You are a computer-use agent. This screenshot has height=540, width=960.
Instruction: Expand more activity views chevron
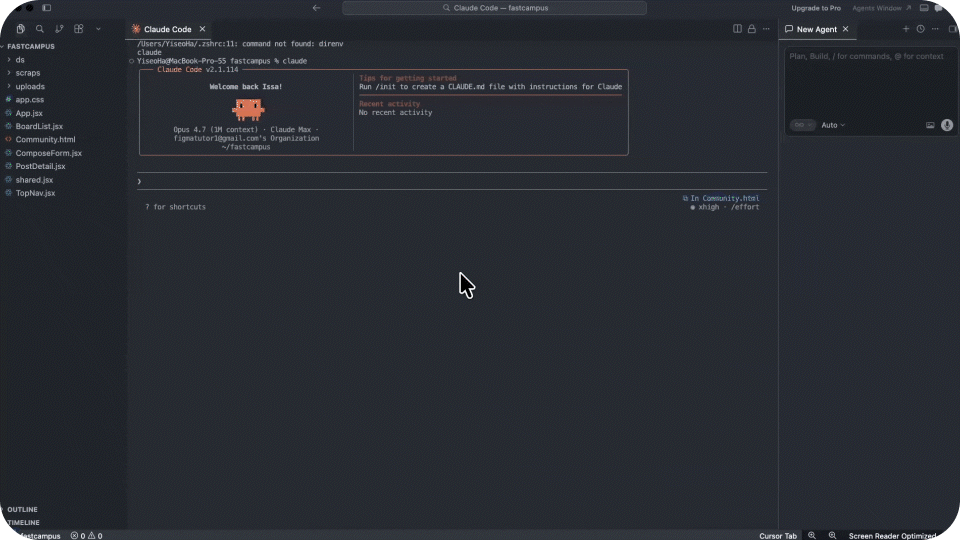point(98,29)
